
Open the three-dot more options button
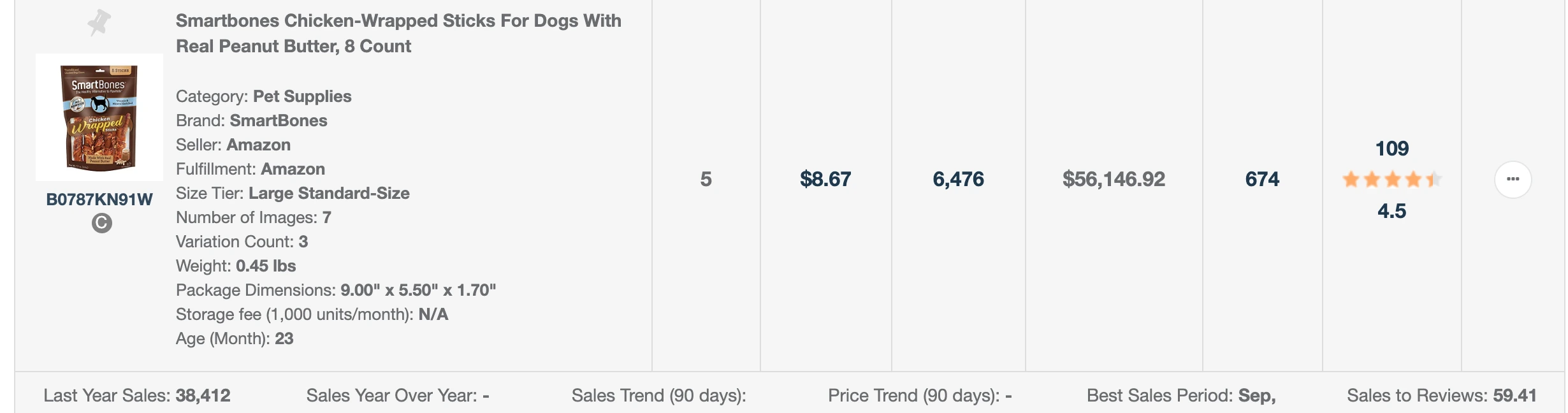click(1513, 180)
